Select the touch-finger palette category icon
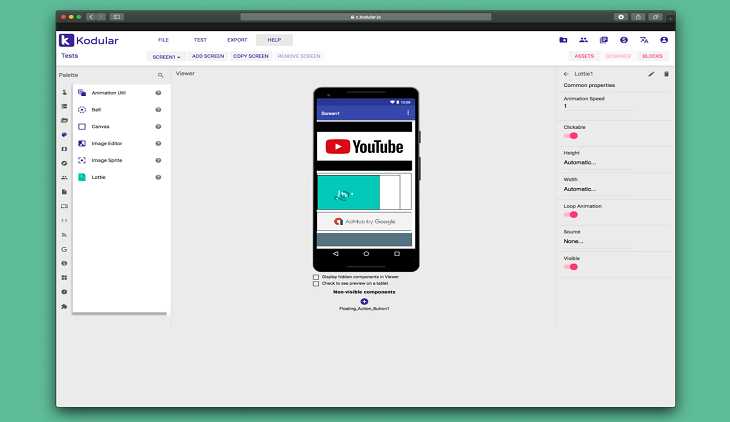 click(x=64, y=92)
